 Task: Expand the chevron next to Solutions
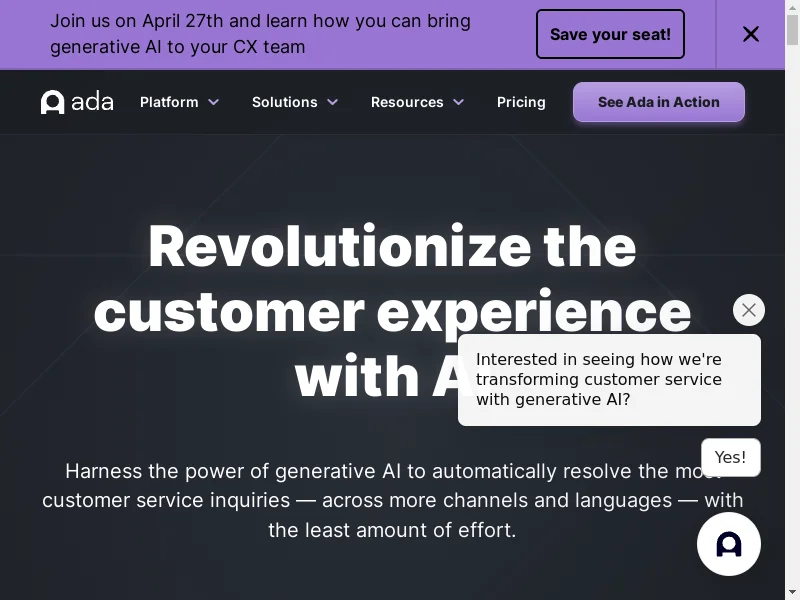coord(333,103)
